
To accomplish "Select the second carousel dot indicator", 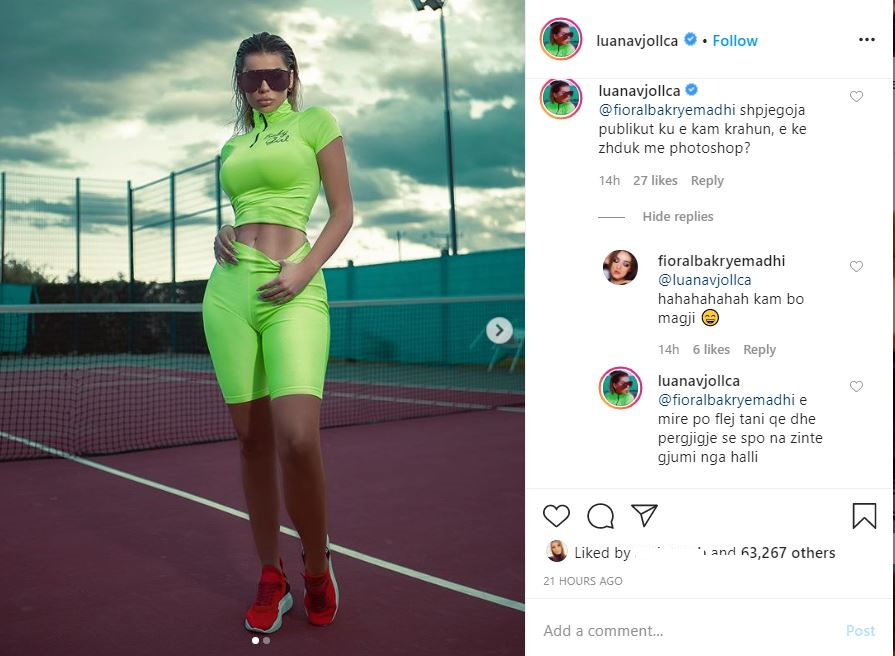I will 267,641.
